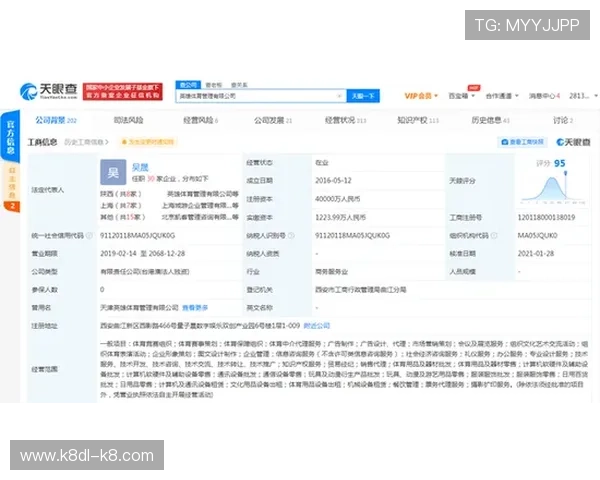
Task: Switch to the 经营风险 tab
Action: 201,120
